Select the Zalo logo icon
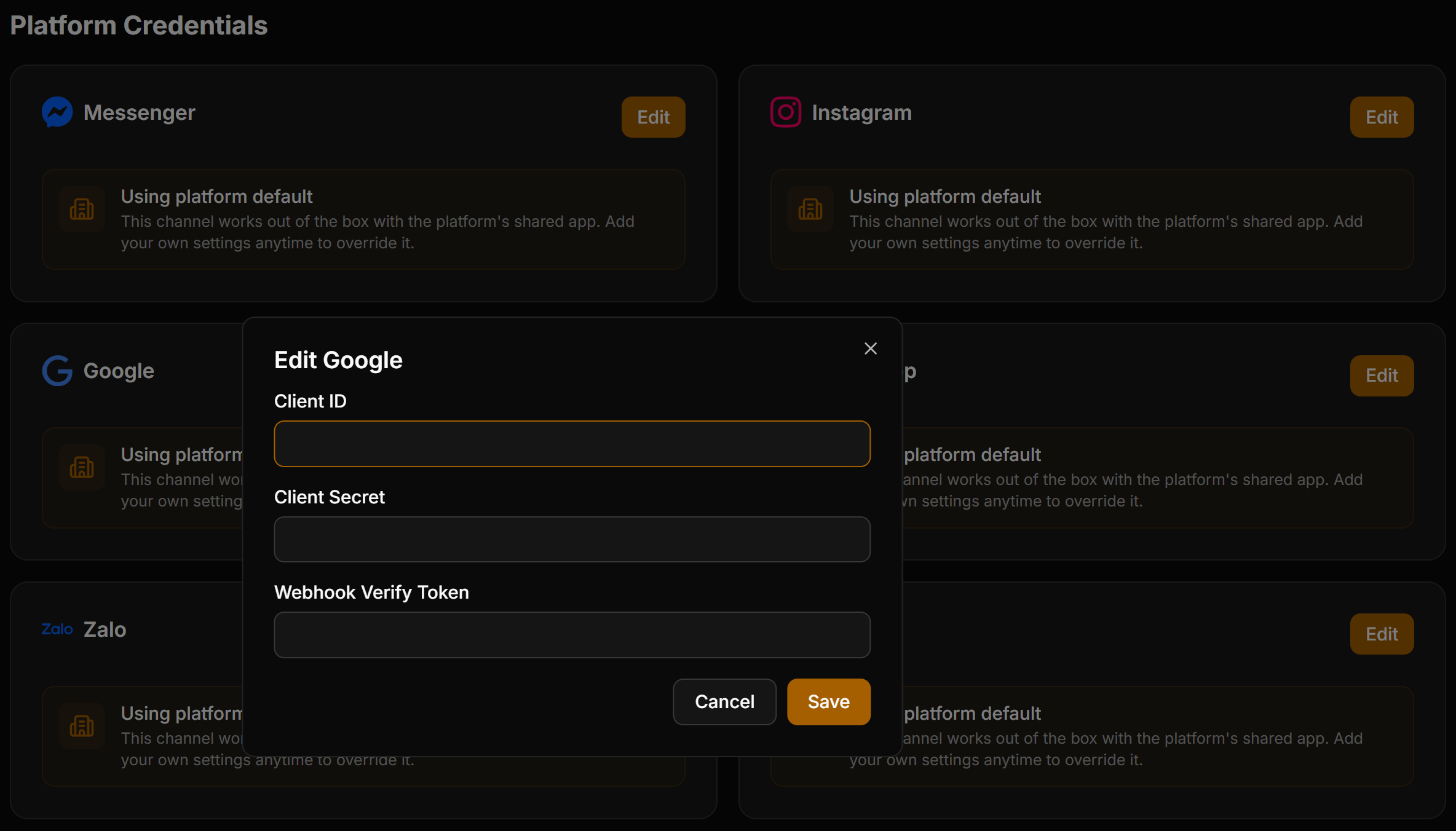This screenshot has width=1456, height=831. 57,629
